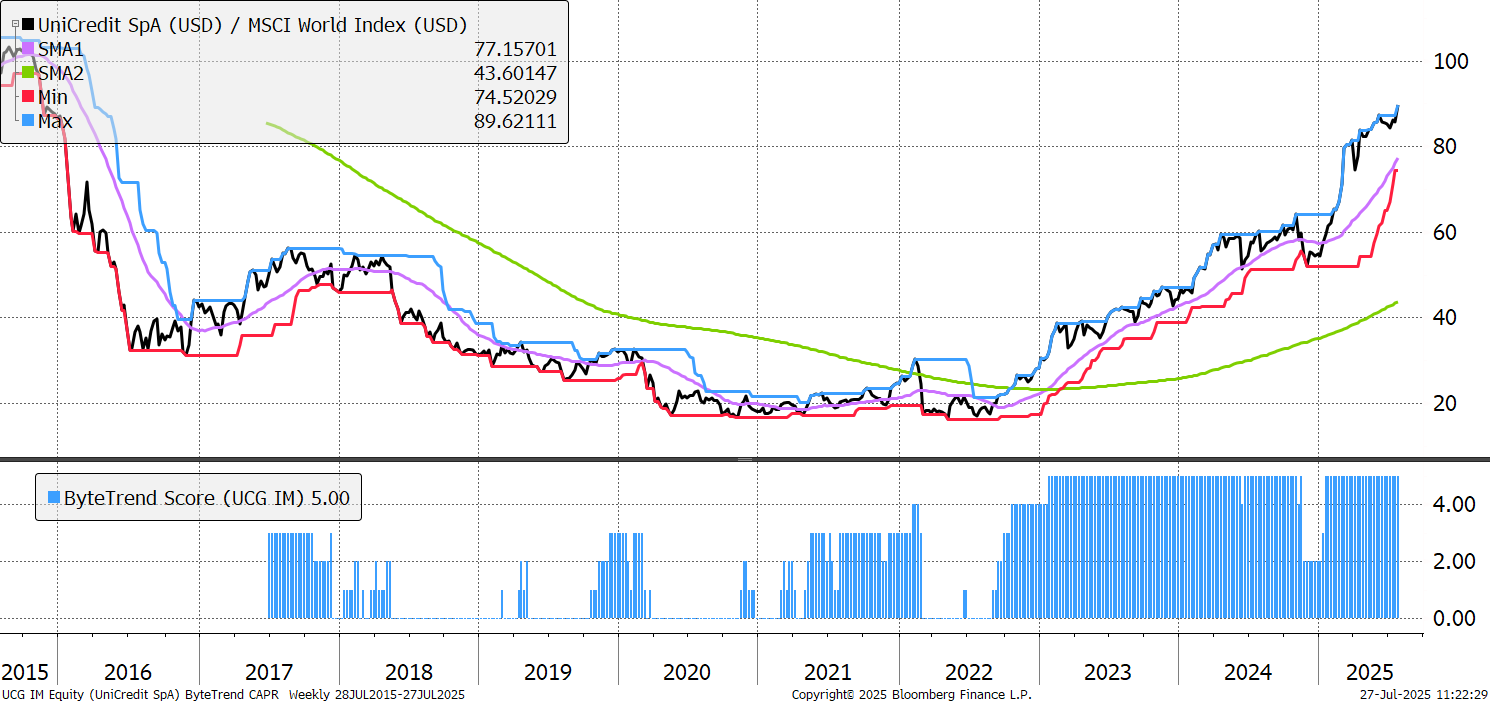
Task: Click the red Min color swatch
Action: tap(28, 96)
